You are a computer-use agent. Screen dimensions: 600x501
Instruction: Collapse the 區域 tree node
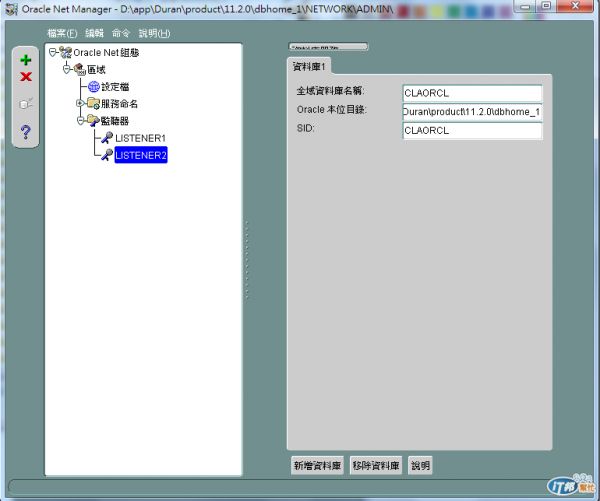click(x=67, y=69)
